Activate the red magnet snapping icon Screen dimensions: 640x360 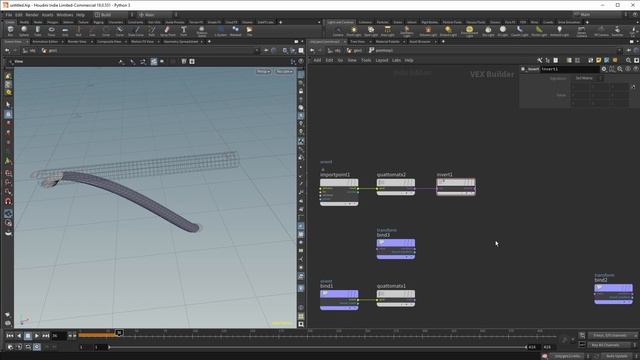[8, 201]
